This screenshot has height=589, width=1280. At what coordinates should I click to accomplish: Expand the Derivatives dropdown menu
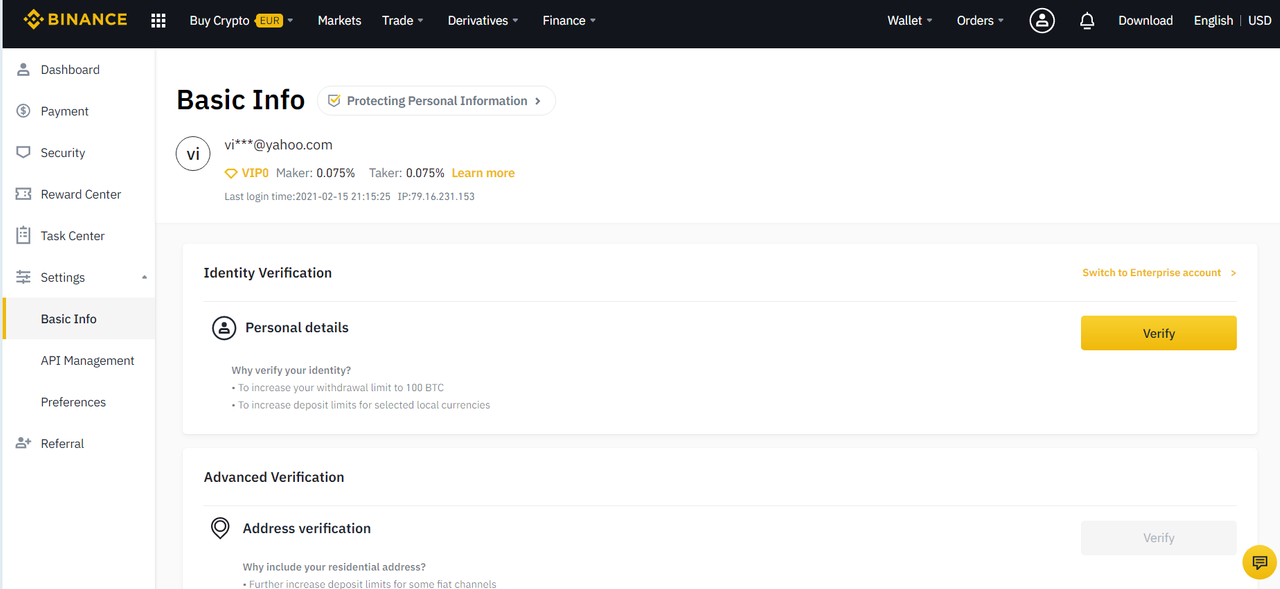click(483, 20)
